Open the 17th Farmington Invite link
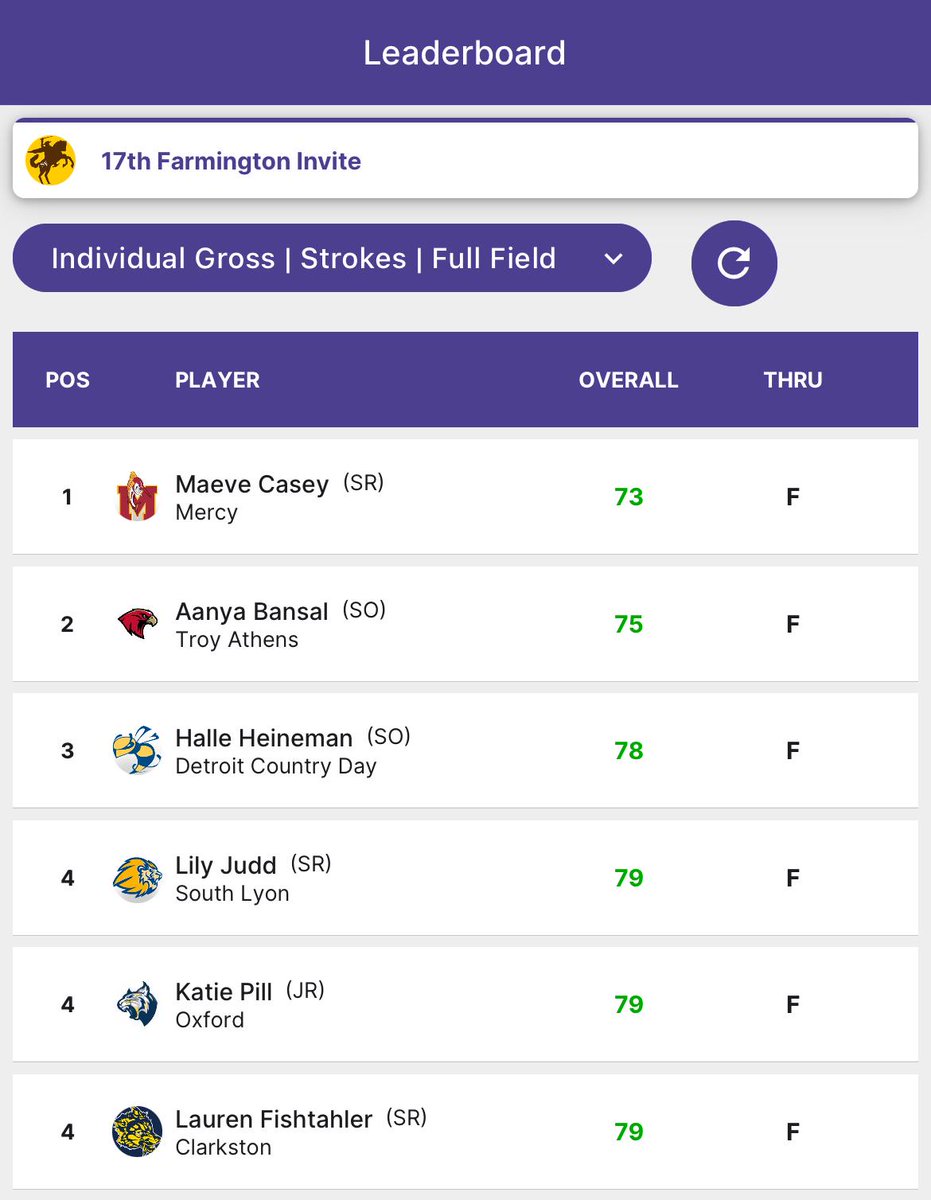 tap(231, 161)
